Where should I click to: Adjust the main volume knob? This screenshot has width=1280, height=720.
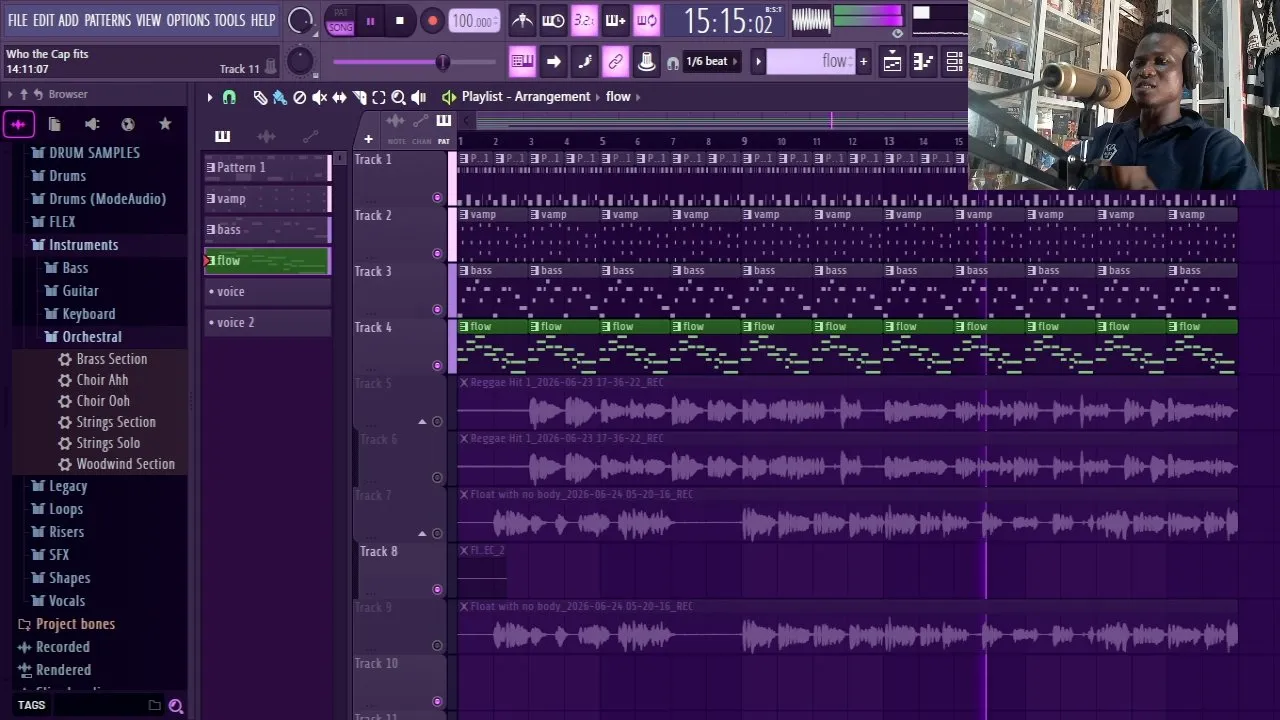click(300, 20)
